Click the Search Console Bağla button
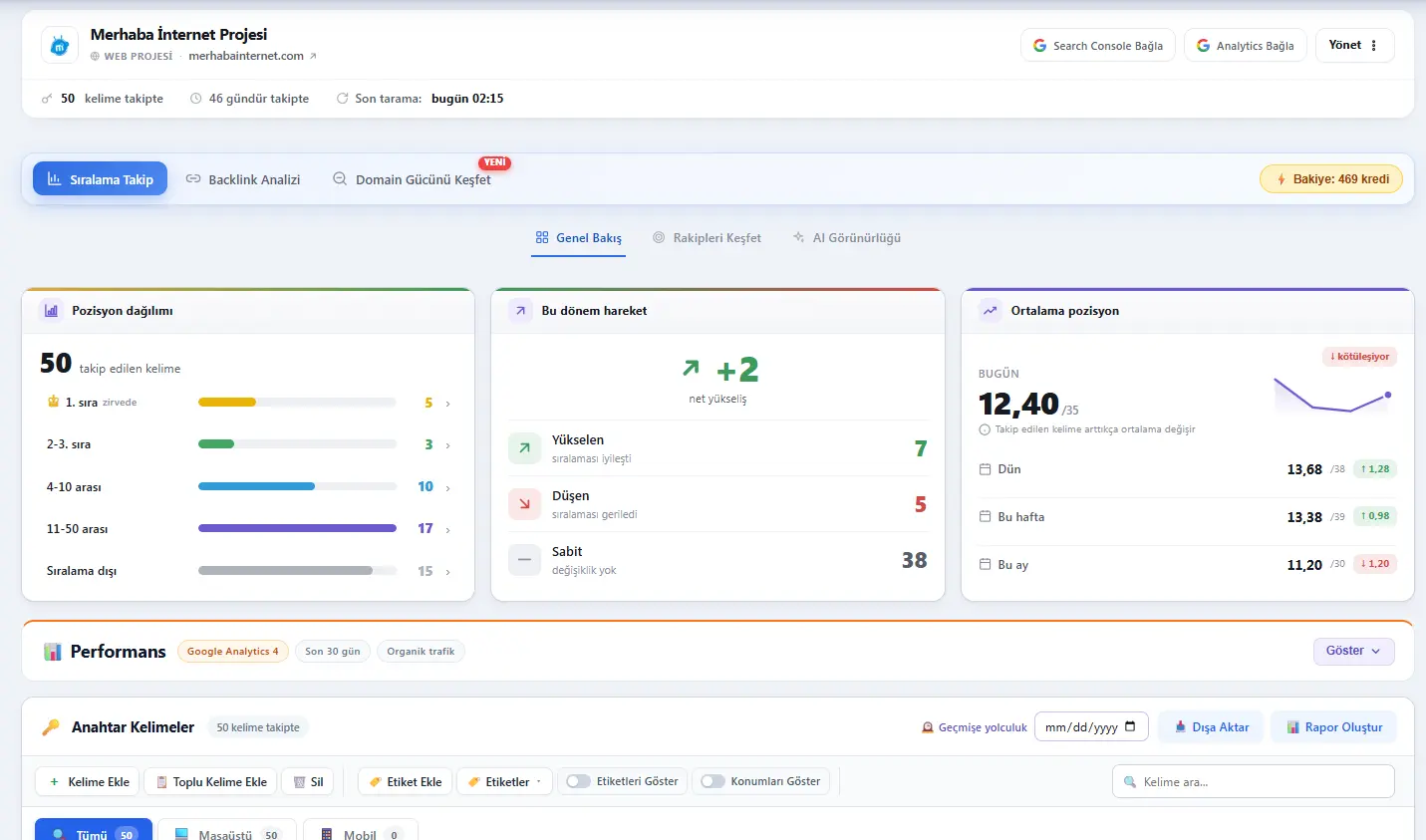The image size is (1426, 840). click(1098, 46)
